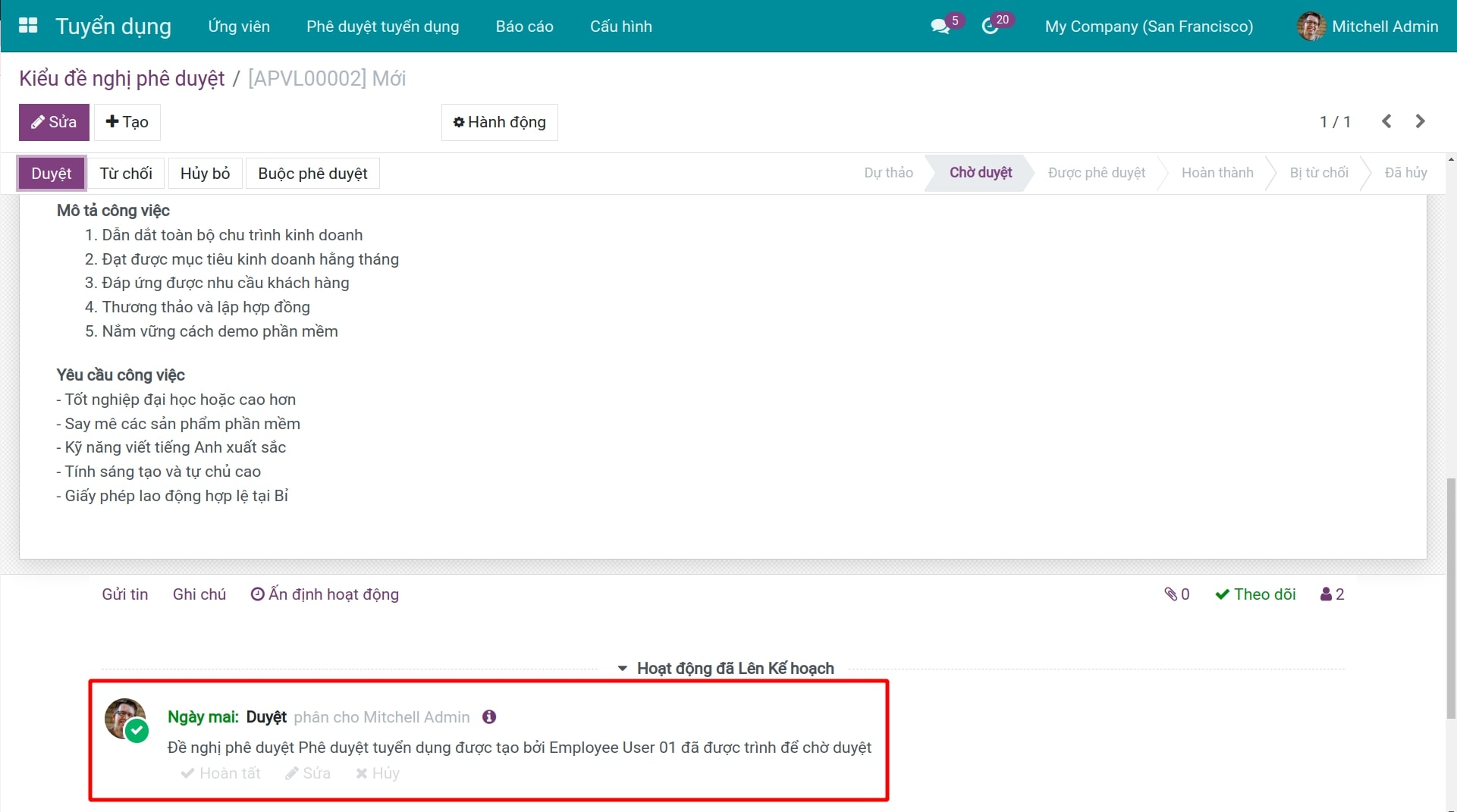This screenshot has height=812, width=1457.
Task: Open the conversations chat icon
Action: point(940,27)
